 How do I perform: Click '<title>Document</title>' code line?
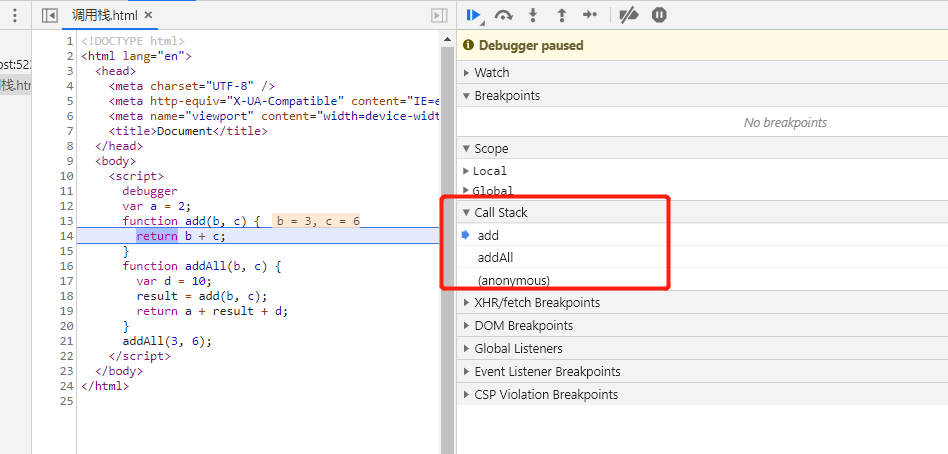188,131
